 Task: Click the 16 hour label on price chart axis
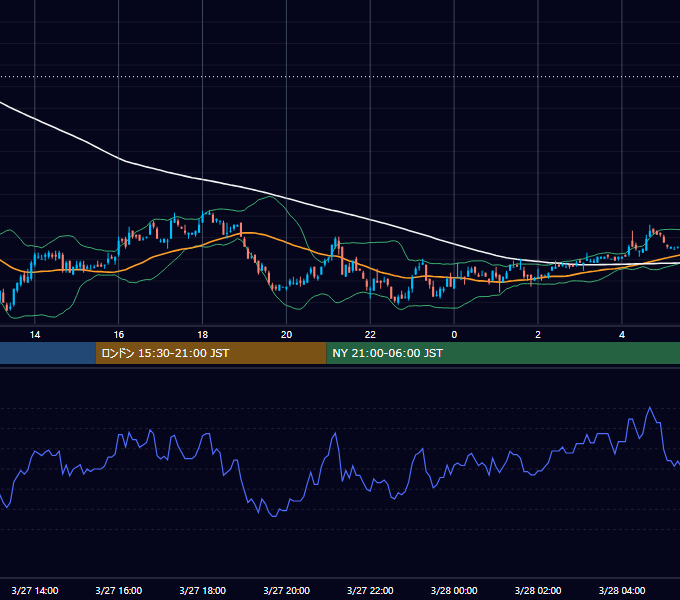118,335
